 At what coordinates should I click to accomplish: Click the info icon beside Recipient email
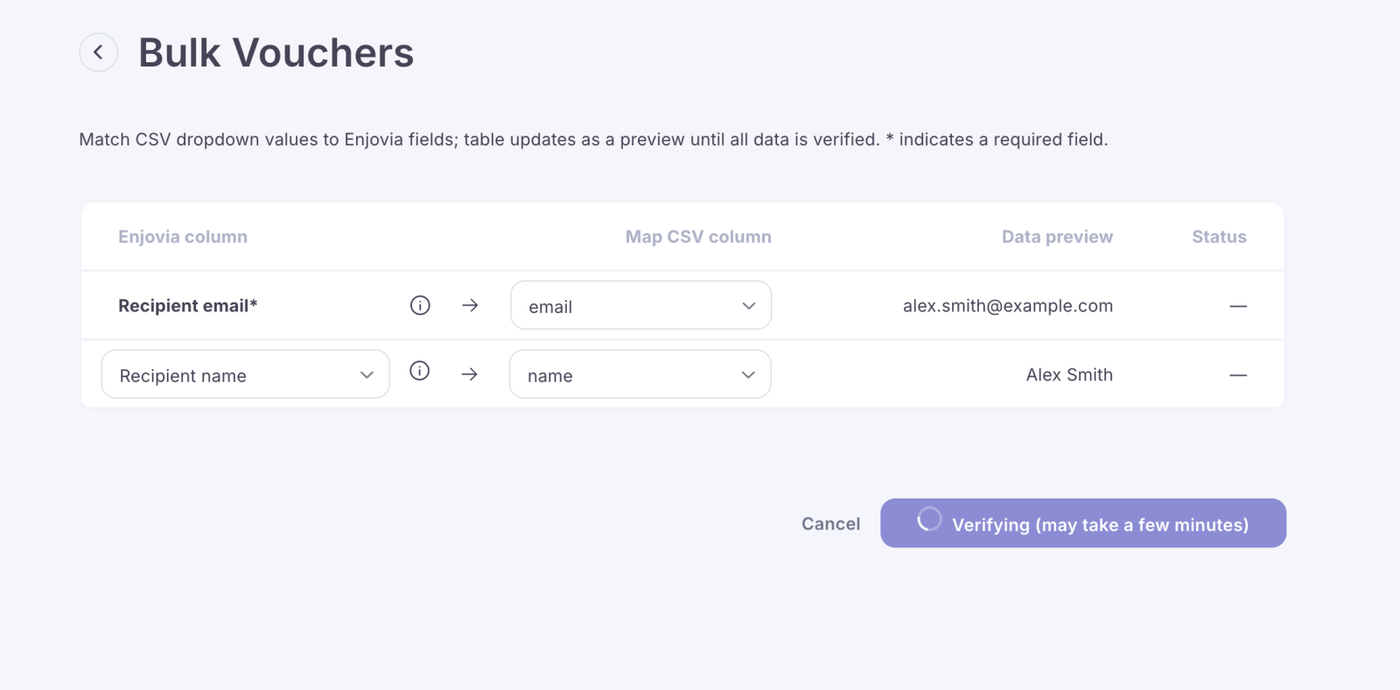pyautogui.click(x=420, y=305)
